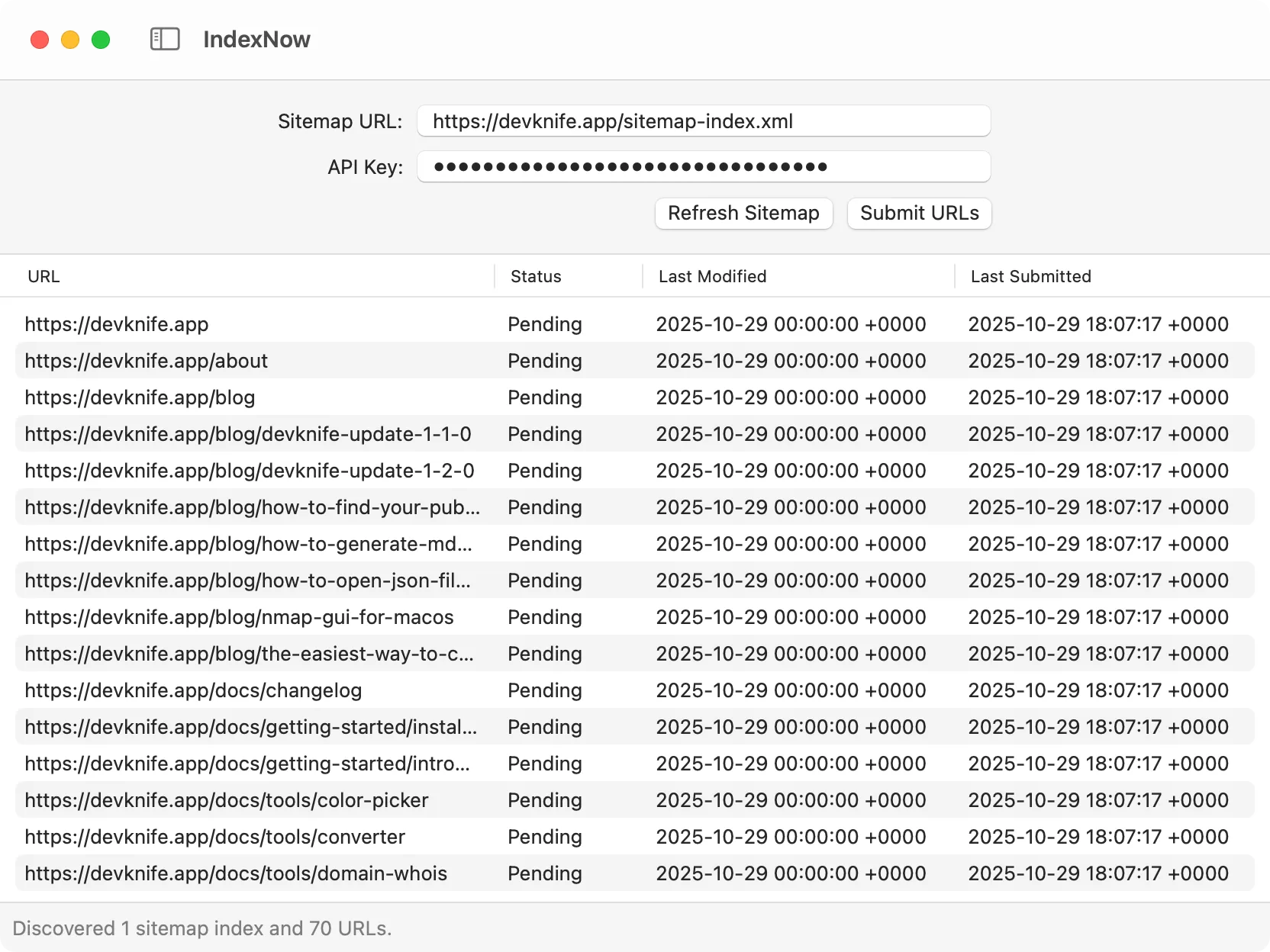This screenshot has width=1270, height=952.
Task: Select the API Key secure field
Action: 704,166
